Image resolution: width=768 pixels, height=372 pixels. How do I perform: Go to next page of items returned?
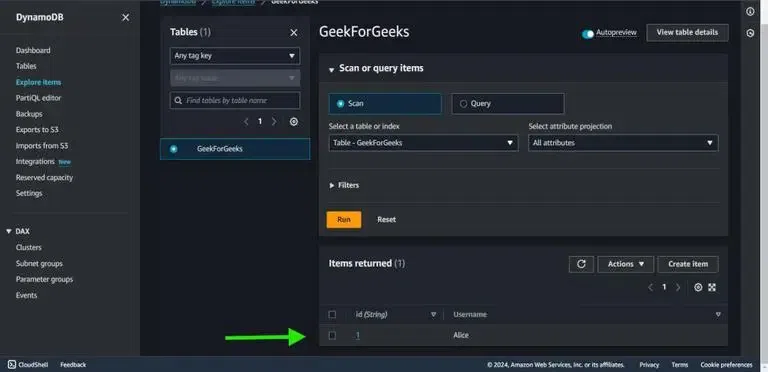(678, 287)
